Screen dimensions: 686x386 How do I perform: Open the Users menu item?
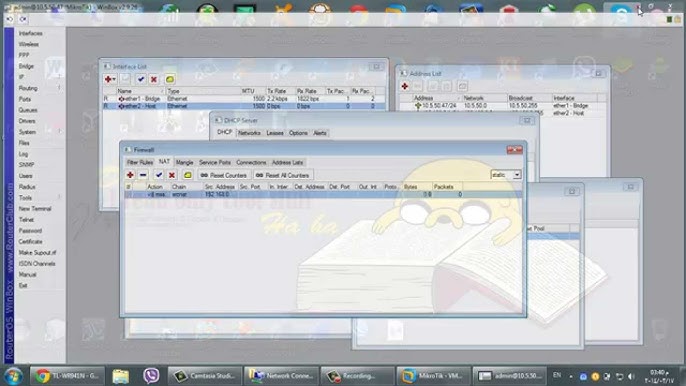(25, 175)
